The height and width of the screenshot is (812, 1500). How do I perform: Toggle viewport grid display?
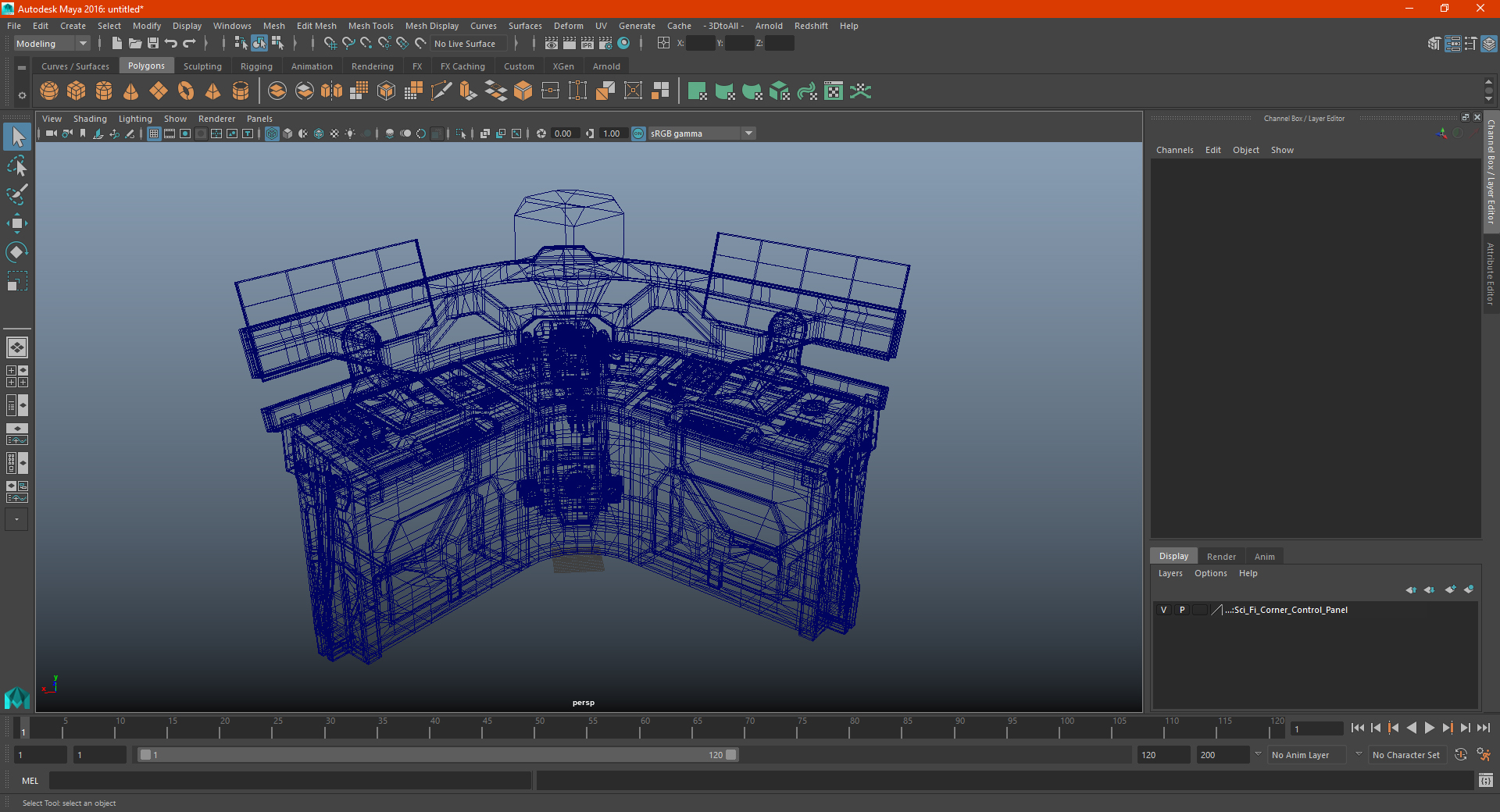click(x=154, y=134)
